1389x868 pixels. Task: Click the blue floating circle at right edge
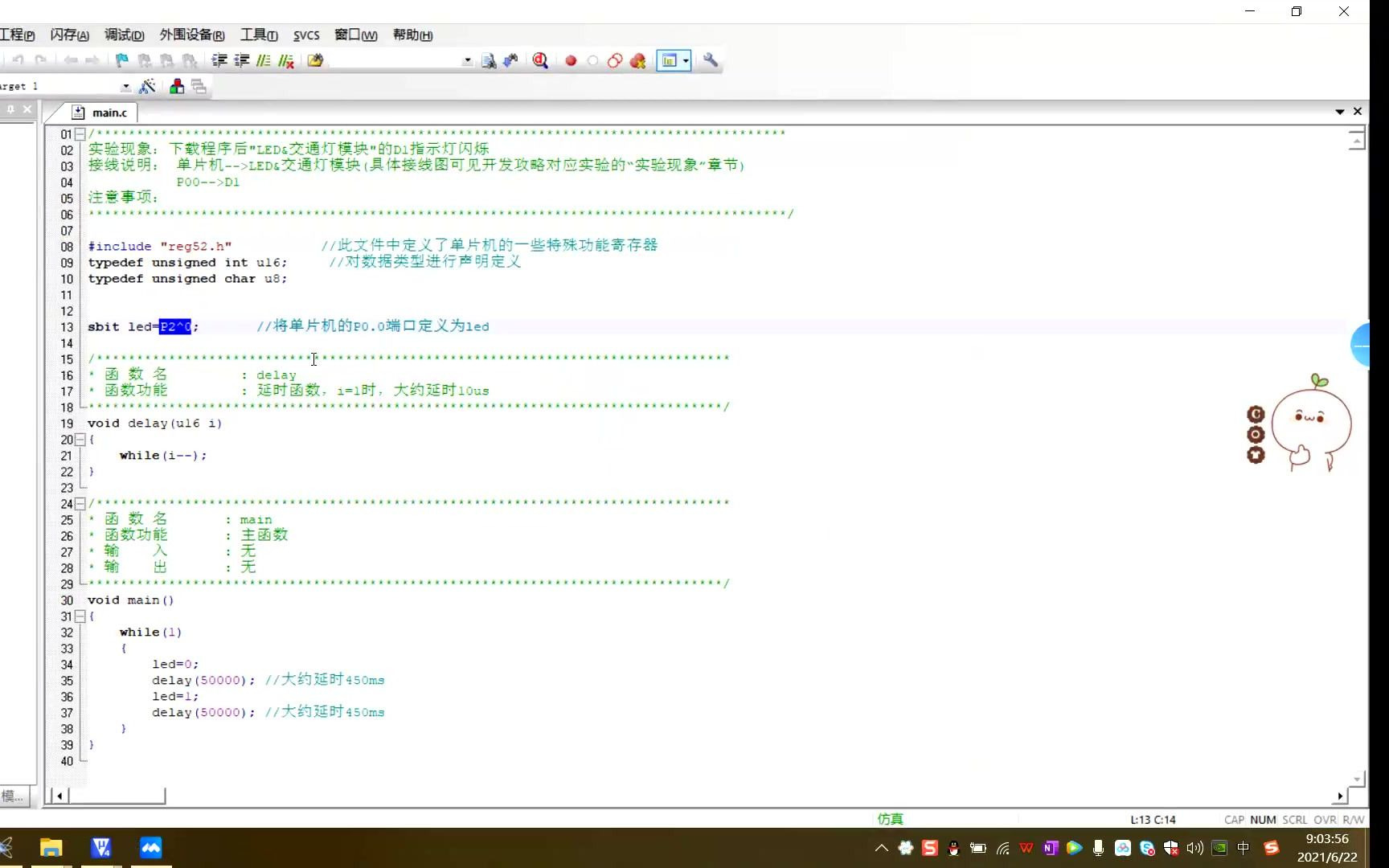click(1360, 345)
